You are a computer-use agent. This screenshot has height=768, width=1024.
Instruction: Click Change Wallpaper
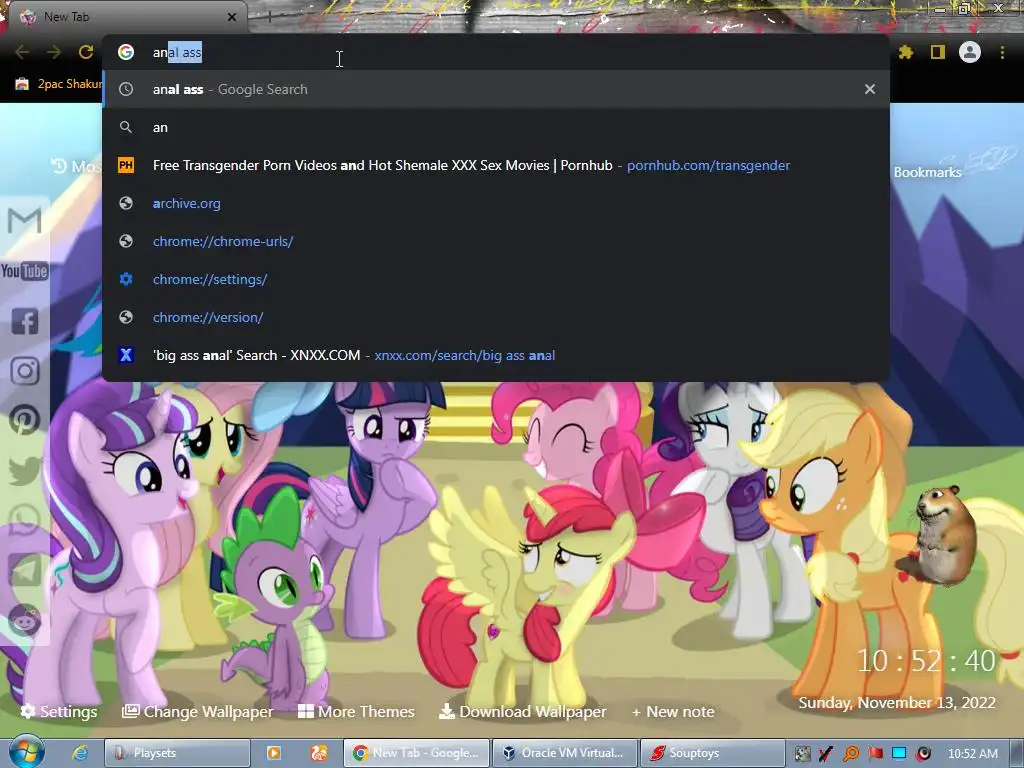[x=198, y=711]
